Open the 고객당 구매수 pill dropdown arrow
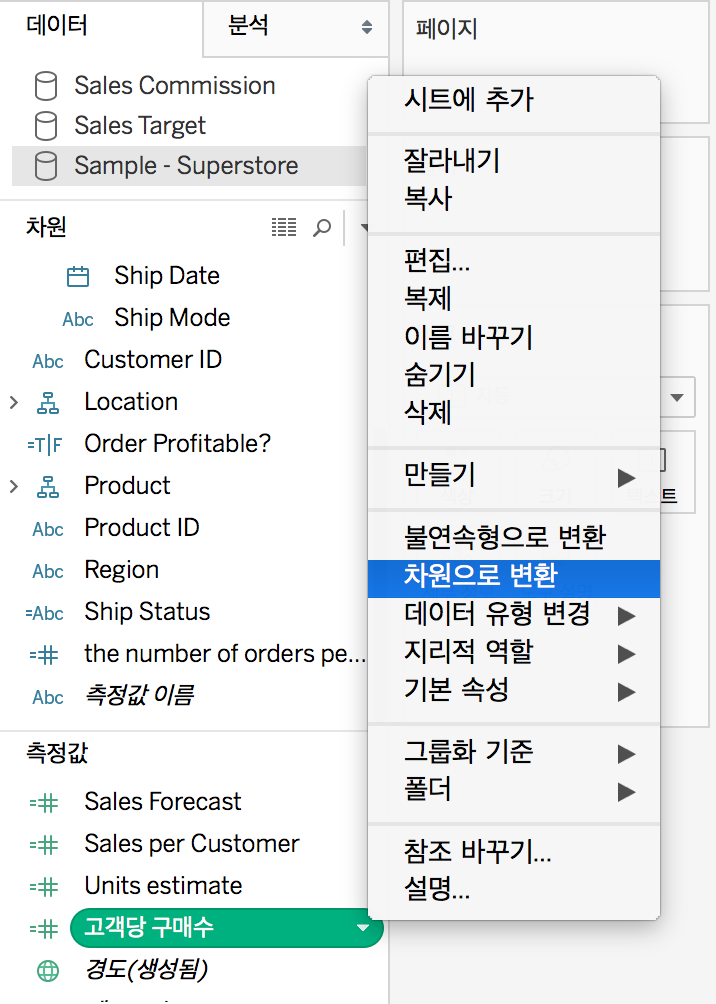 click(362, 928)
